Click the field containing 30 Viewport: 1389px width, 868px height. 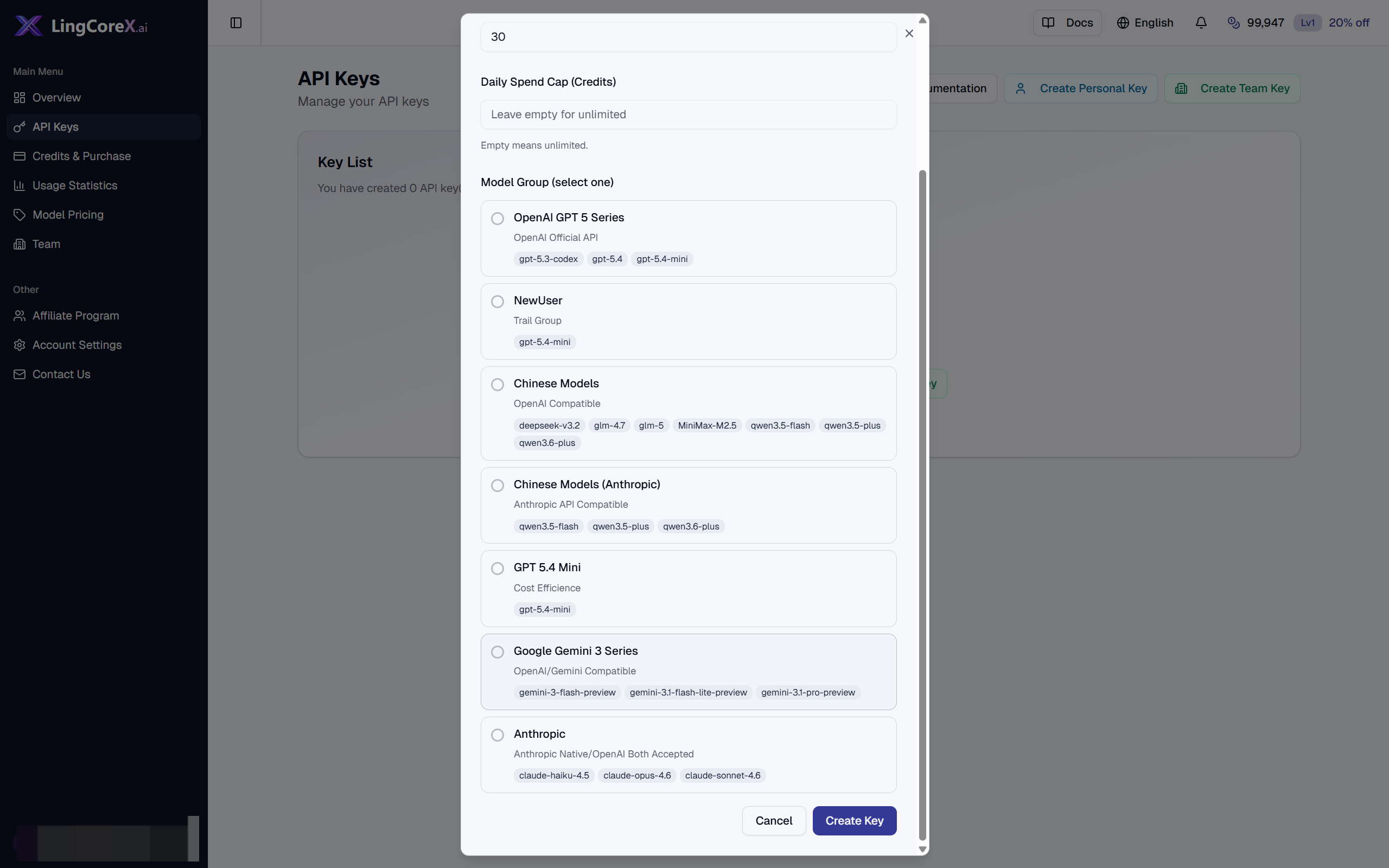pos(688,37)
